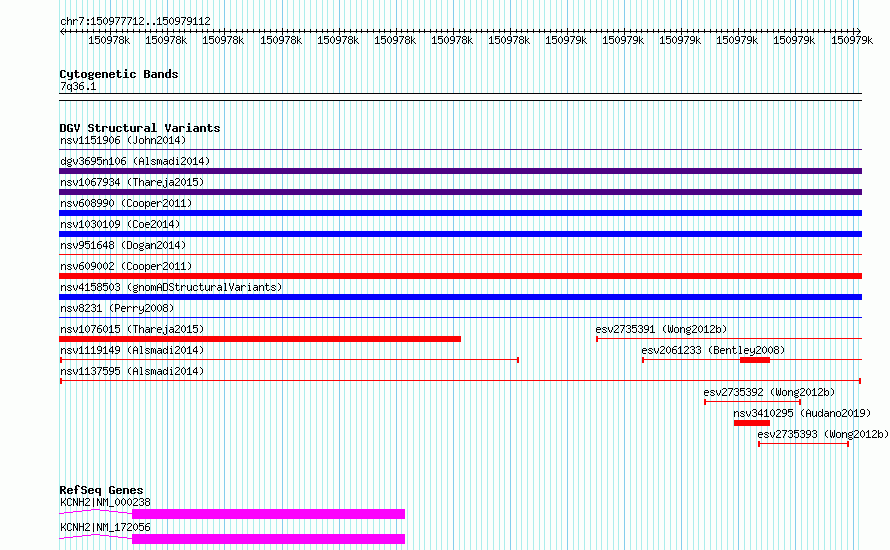Open the dgv3695n106 (Alsmadi2014) variant label
Viewport: 890px width, 550px height.
coord(135,161)
